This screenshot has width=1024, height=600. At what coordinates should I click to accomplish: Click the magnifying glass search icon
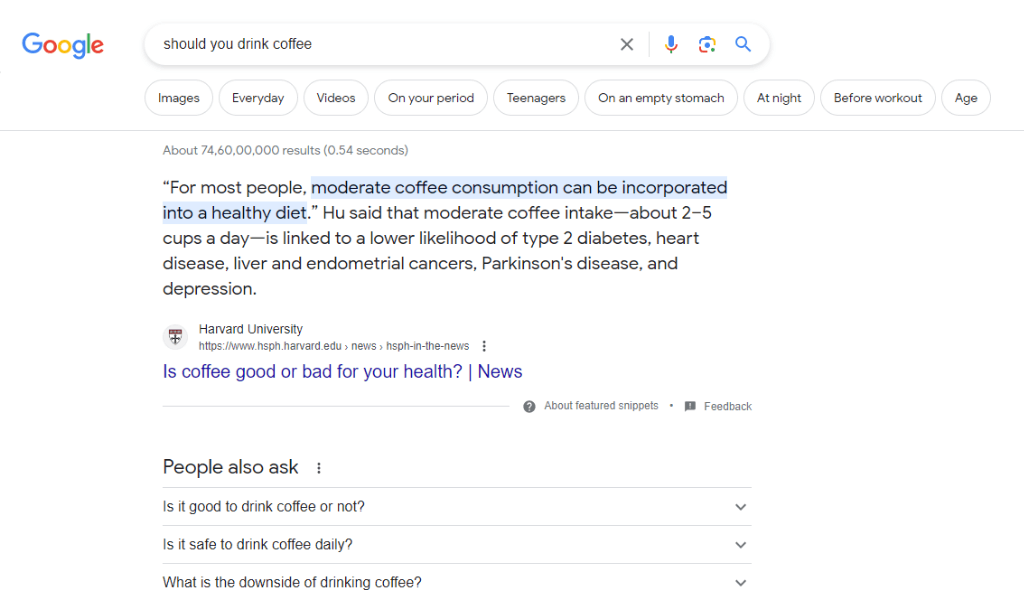[743, 44]
